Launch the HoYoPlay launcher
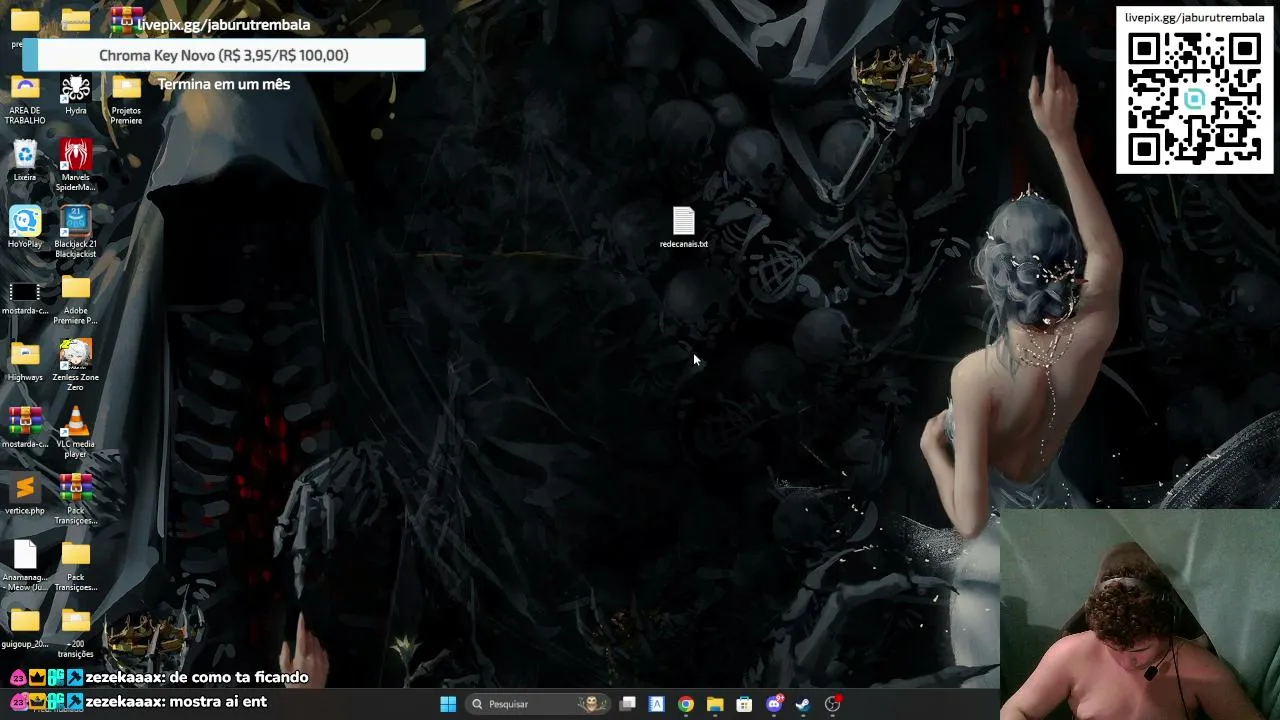 tap(25, 227)
